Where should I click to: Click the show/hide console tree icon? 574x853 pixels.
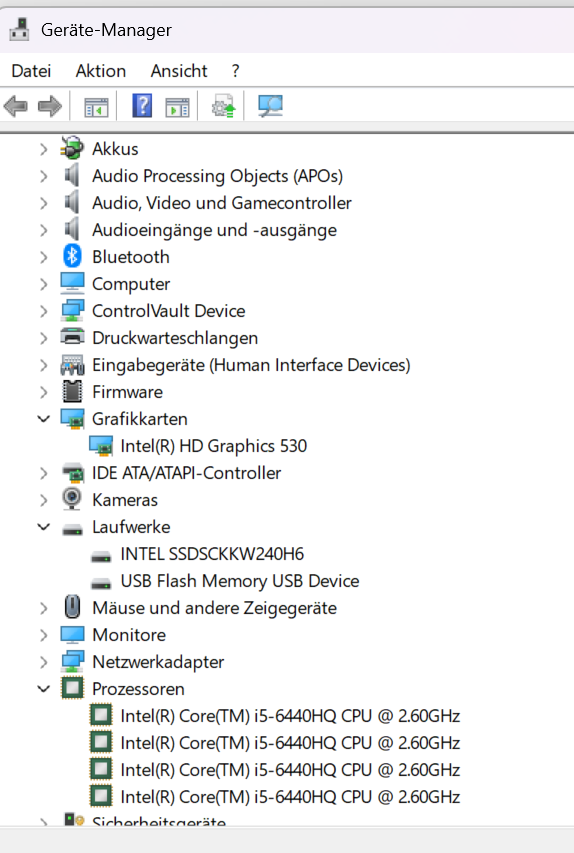(96, 107)
